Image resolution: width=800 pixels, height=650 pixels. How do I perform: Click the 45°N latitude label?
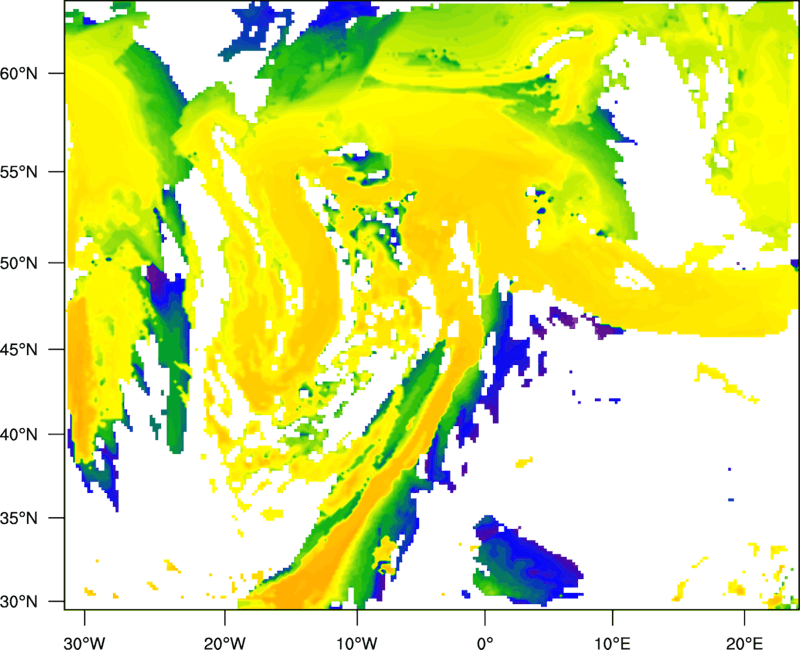click(19, 350)
